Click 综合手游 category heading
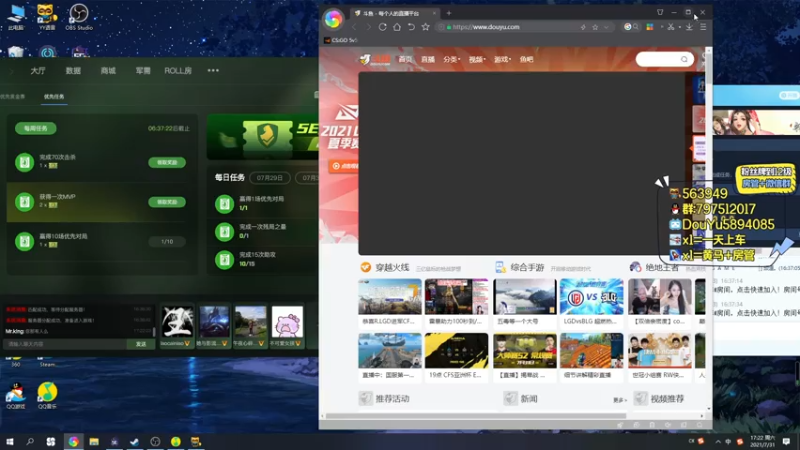Screen dimensions: 800x450 tap(527, 267)
